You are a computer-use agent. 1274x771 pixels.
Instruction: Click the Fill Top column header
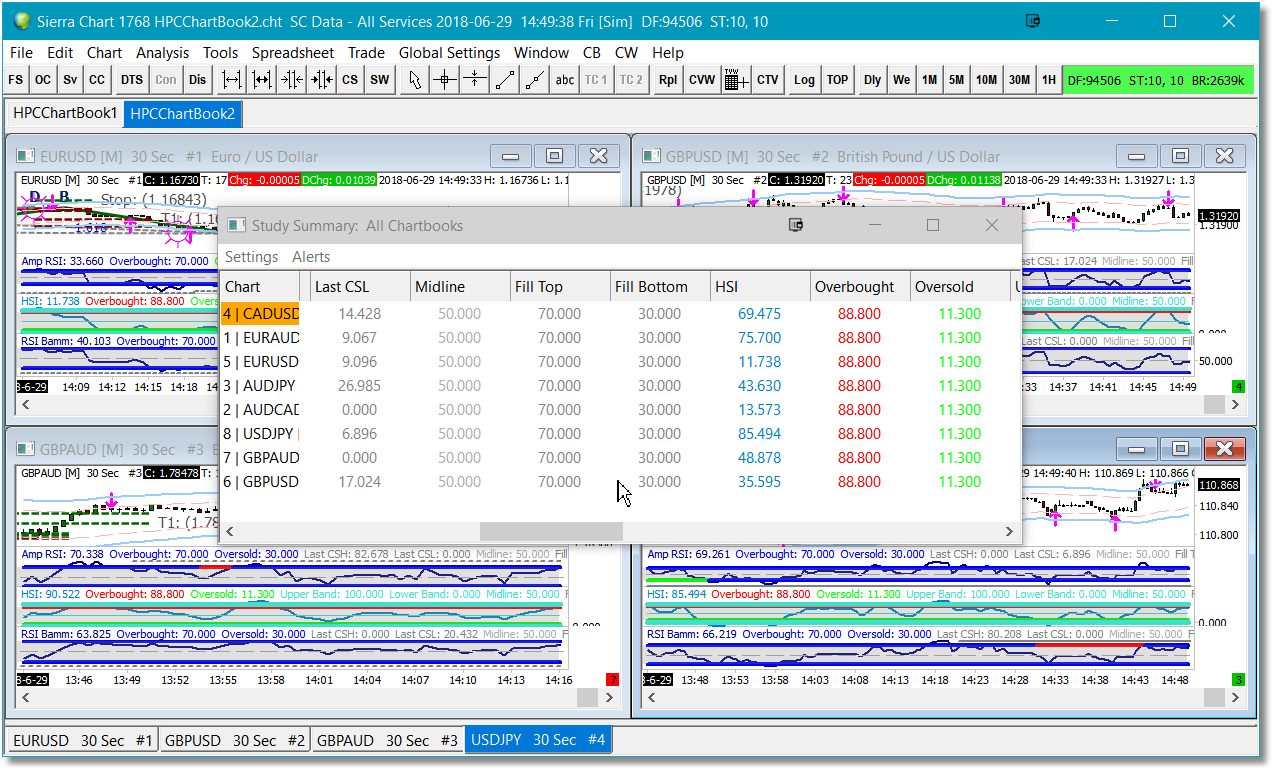point(561,287)
